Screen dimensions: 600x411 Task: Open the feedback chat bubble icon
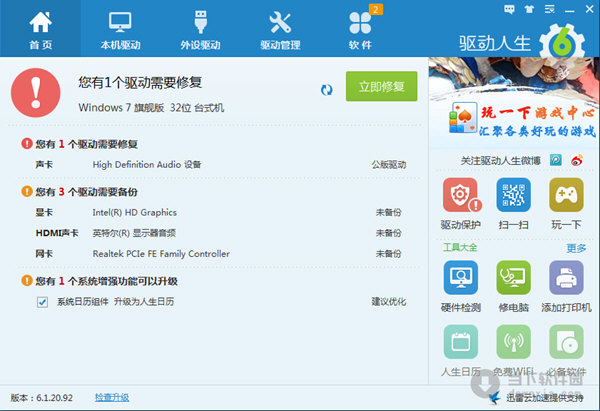[509, 9]
